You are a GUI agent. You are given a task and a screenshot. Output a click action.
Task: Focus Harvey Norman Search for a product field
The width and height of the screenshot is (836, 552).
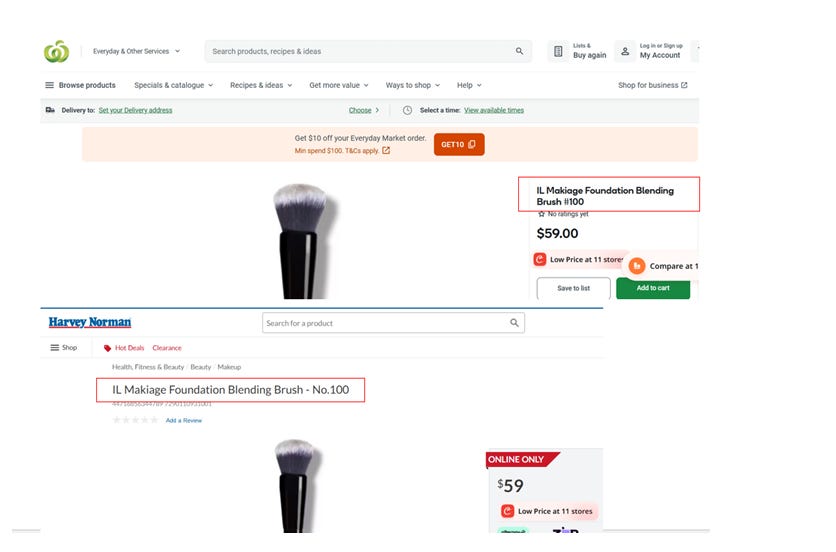[393, 323]
